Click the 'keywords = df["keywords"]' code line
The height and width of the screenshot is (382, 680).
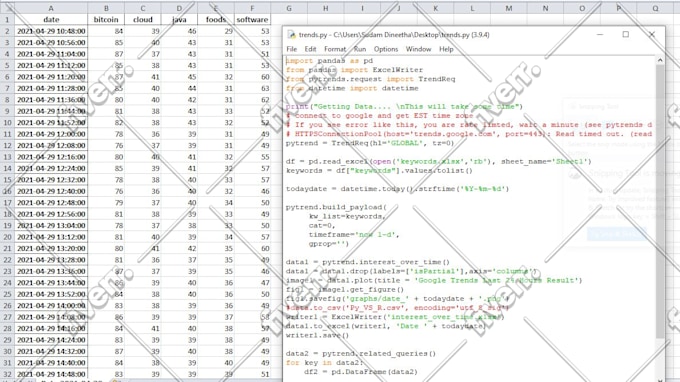(x=379, y=170)
